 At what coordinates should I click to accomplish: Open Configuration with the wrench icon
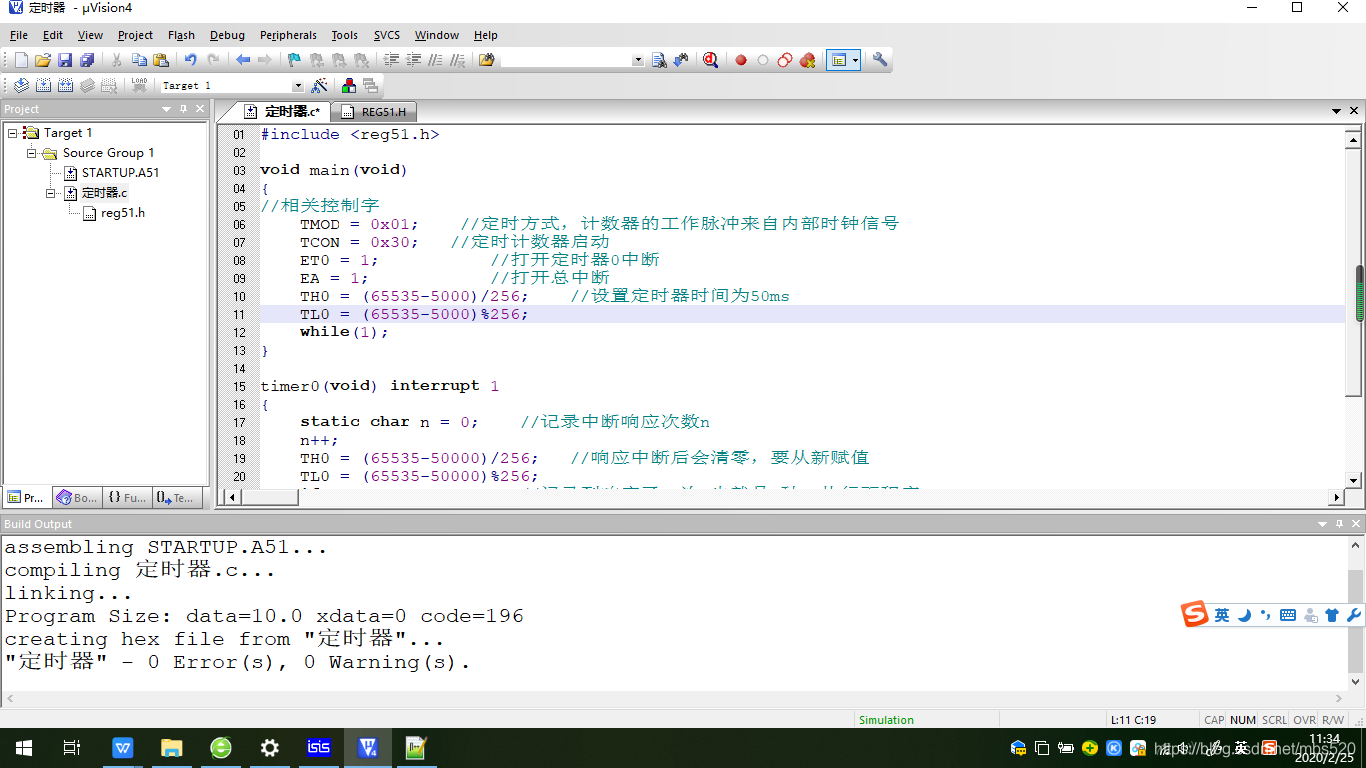click(880, 60)
